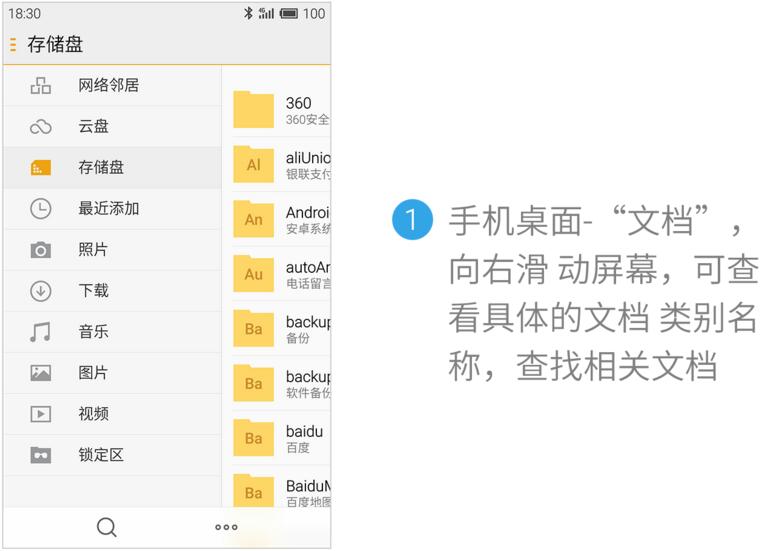Open the pictures icon next to 图片
This screenshot has width=762, height=551.
40,373
